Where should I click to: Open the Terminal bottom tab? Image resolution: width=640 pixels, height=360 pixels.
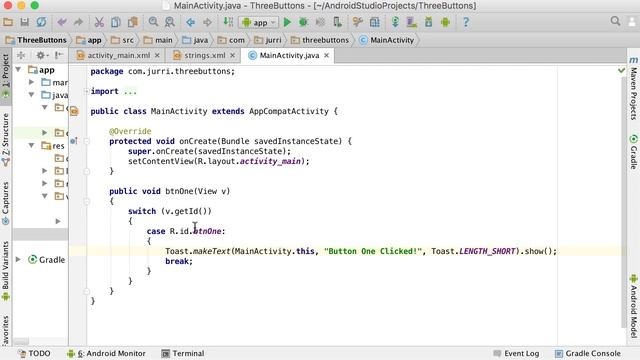183,353
